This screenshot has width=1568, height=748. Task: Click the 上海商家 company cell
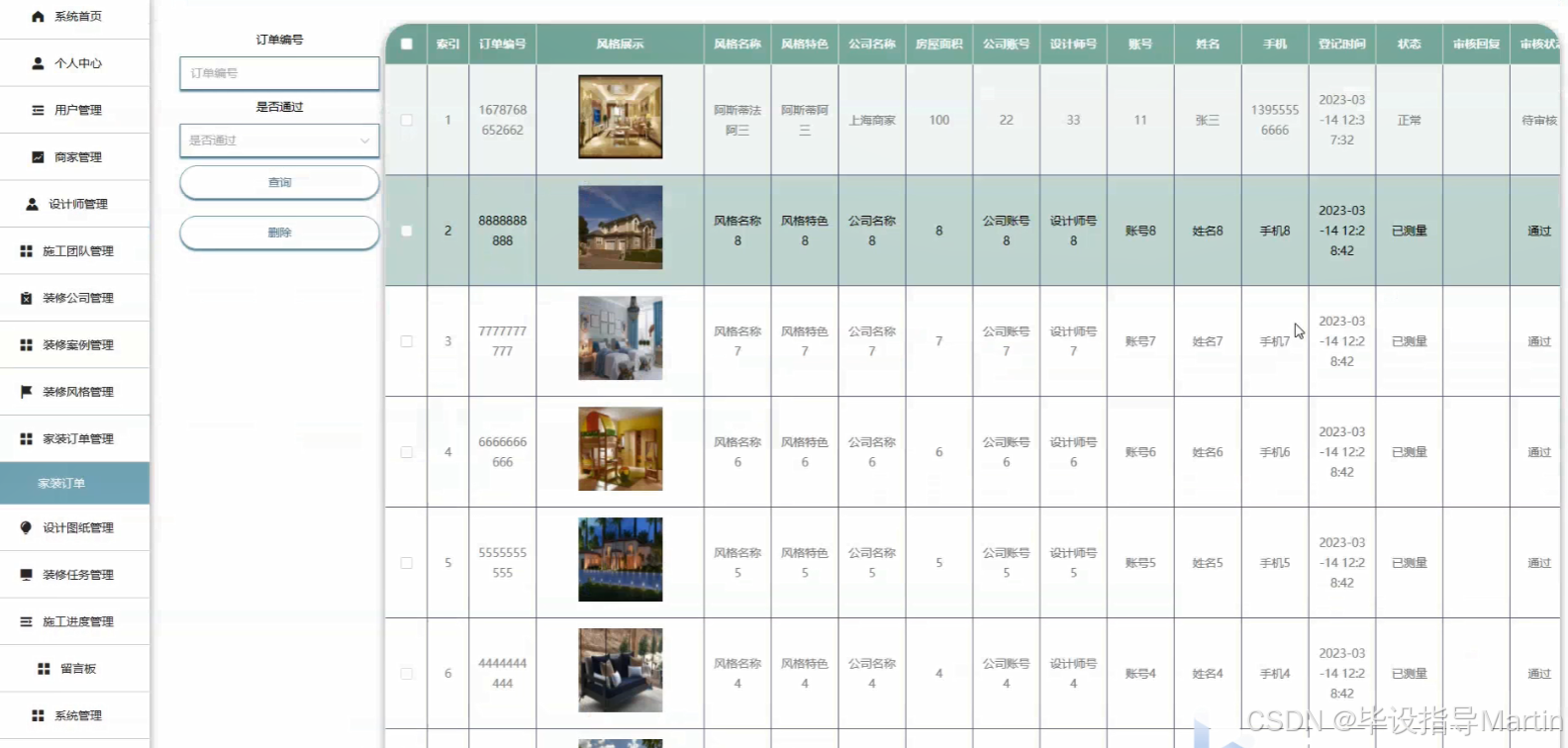pos(872,120)
